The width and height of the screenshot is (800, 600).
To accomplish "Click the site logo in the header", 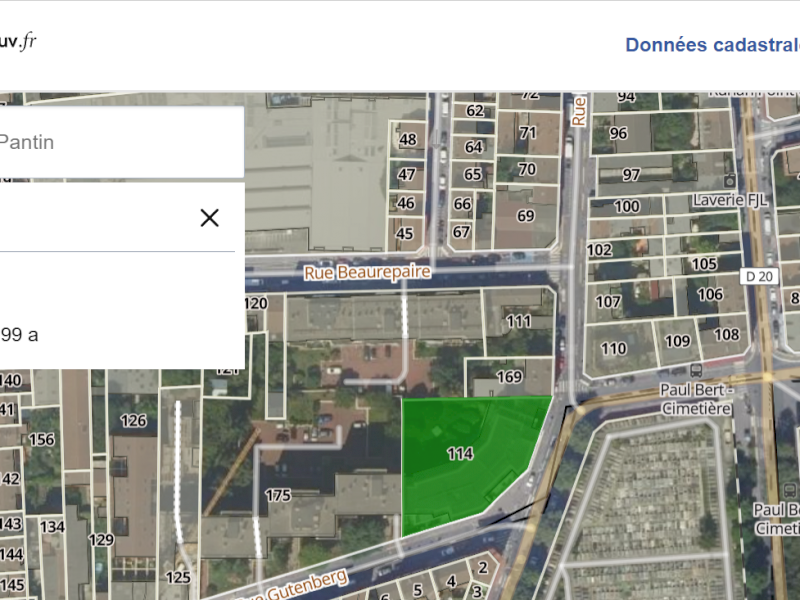I will pyautogui.click(x=18, y=42).
